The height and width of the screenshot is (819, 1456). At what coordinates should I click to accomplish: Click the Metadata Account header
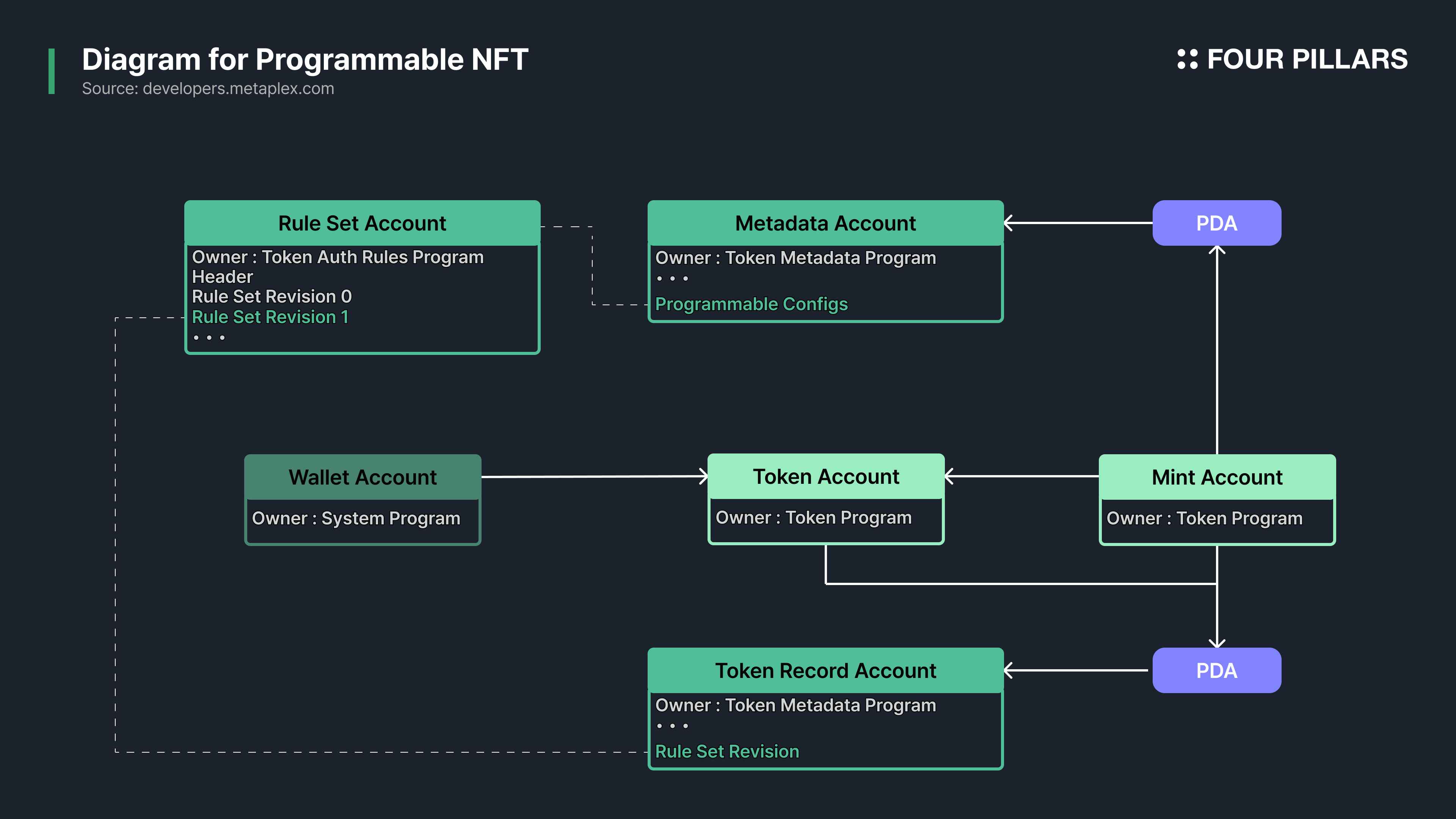tap(825, 223)
